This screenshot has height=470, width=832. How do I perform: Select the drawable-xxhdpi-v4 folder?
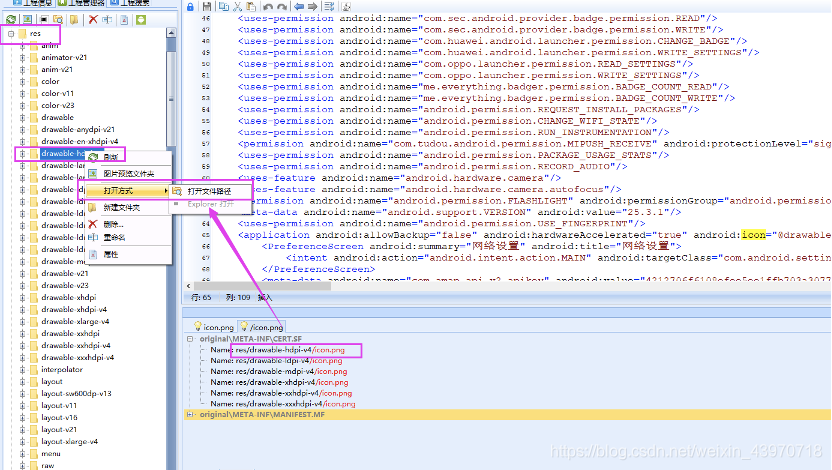[x=76, y=345]
